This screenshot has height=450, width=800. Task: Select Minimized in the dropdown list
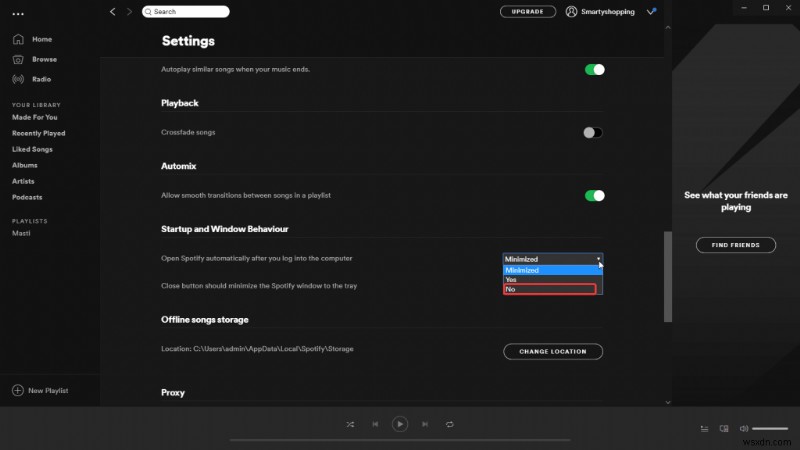pos(553,270)
